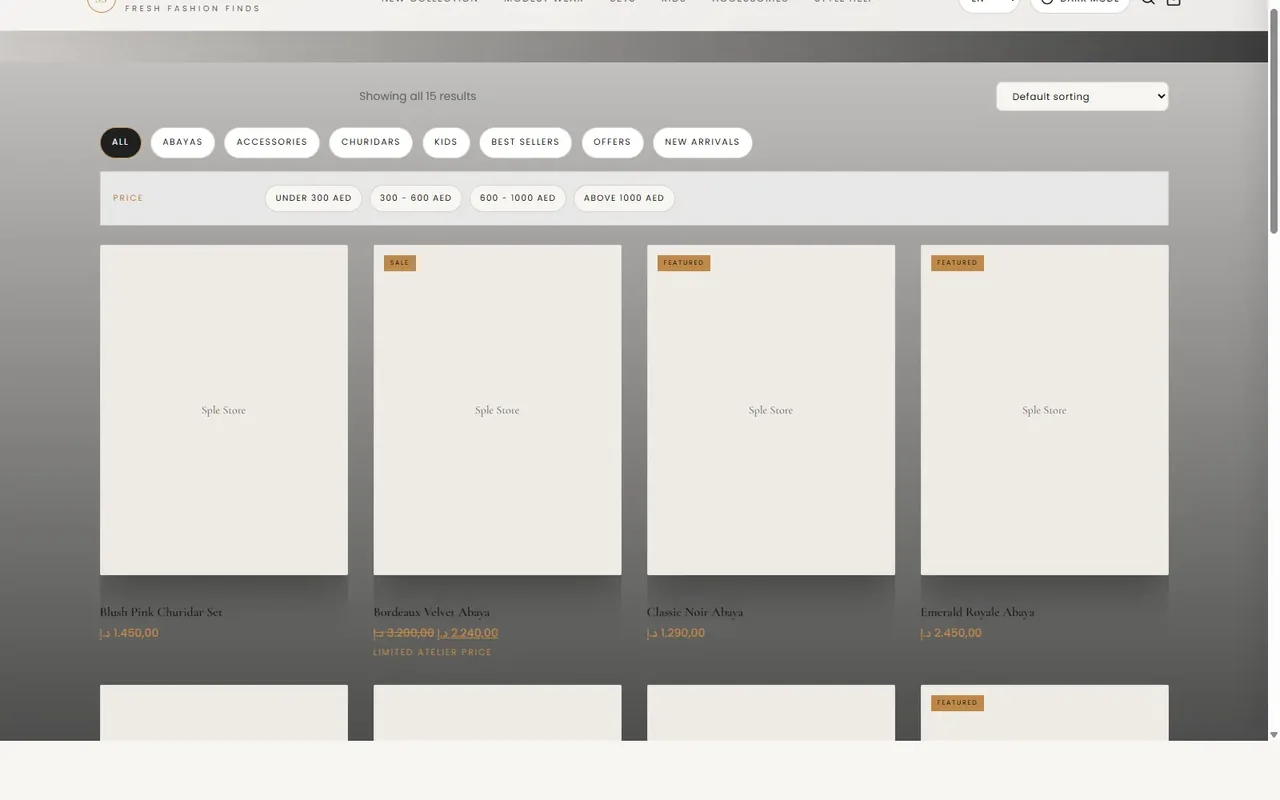The image size is (1280, 800).
Task: Click the page vertical scrollbar thumb
Action: [x=1273, y=120]
